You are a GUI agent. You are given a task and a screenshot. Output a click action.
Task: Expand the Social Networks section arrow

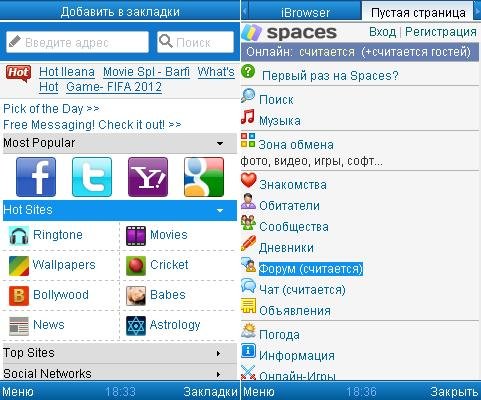click(x=219, y=374)
